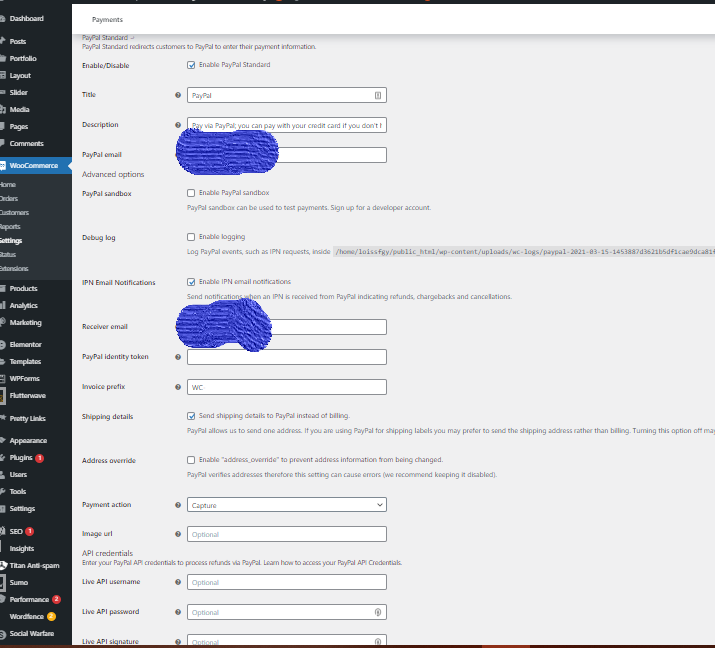Open Marketing in the sidebar

click(x=26, y=322)
